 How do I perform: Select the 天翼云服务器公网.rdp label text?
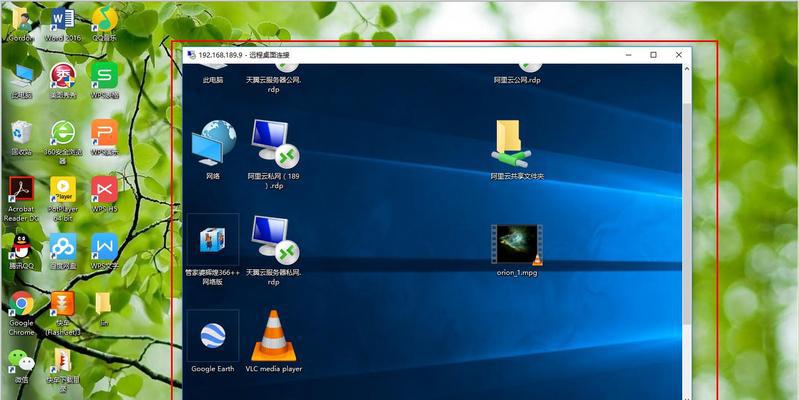pos(274,85)
